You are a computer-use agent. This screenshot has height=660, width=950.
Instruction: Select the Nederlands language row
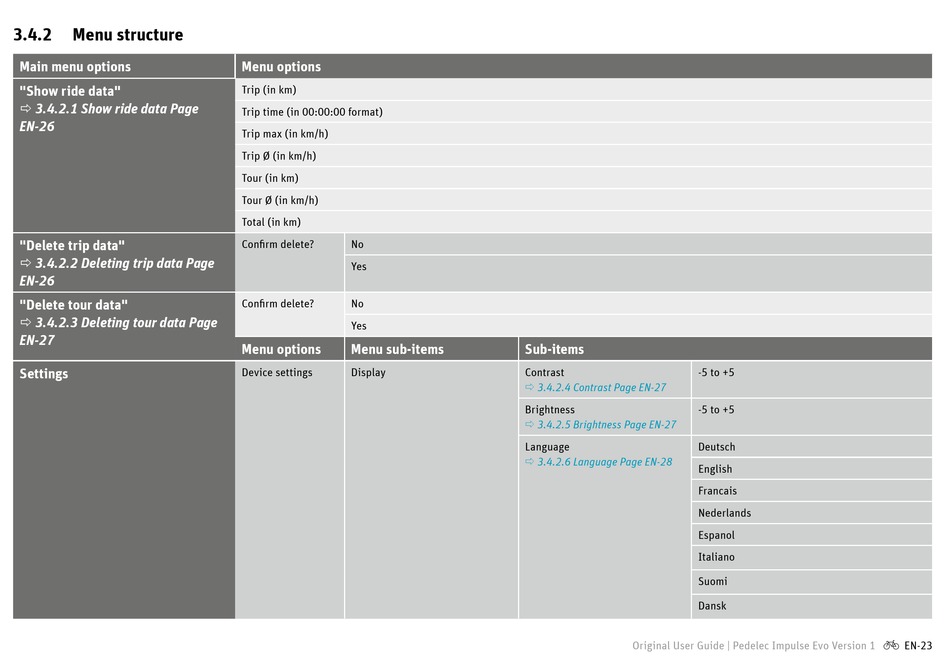(x=811, y=513)
